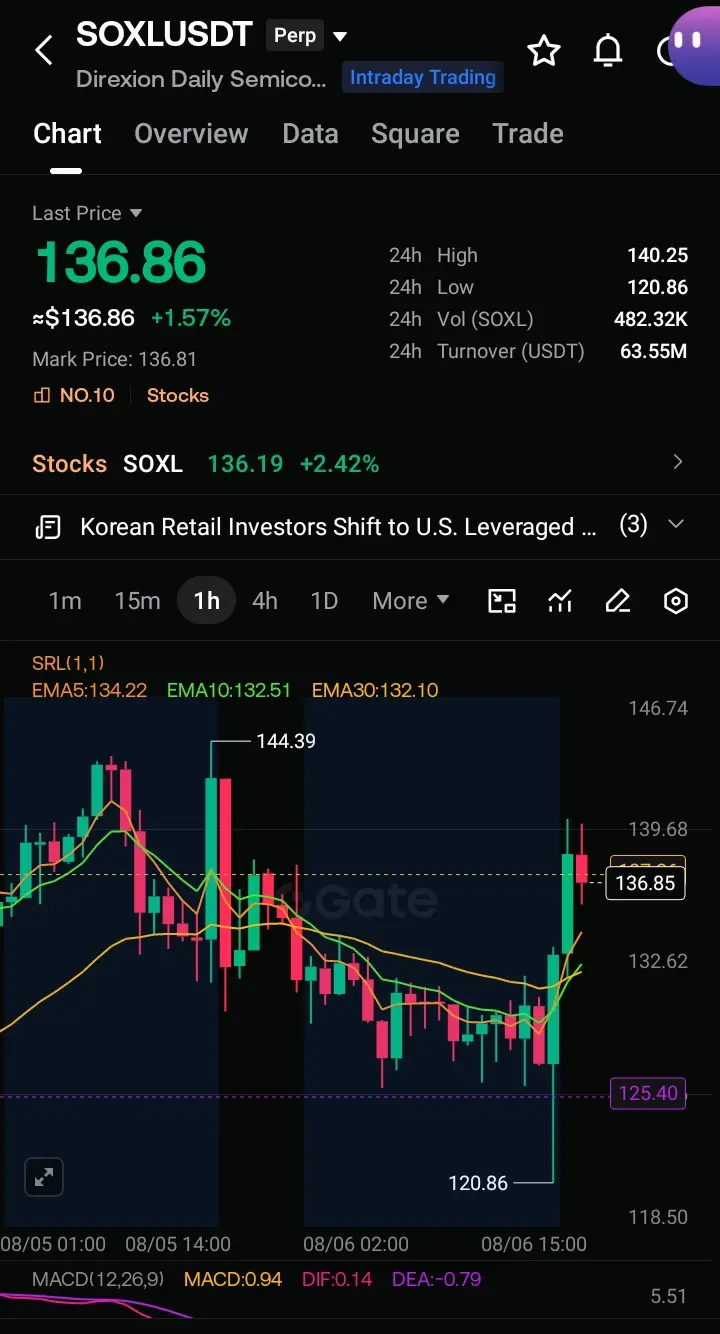The height and width of the screenshot is (1334, 720).
Task: Tap the 125.40 support level marker
Action: coord(648,1093)
